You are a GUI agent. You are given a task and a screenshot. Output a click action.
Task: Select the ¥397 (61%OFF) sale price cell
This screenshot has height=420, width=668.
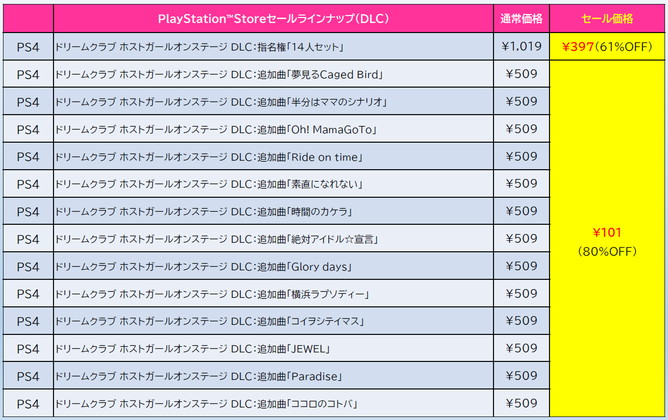(x=606, y=46)
